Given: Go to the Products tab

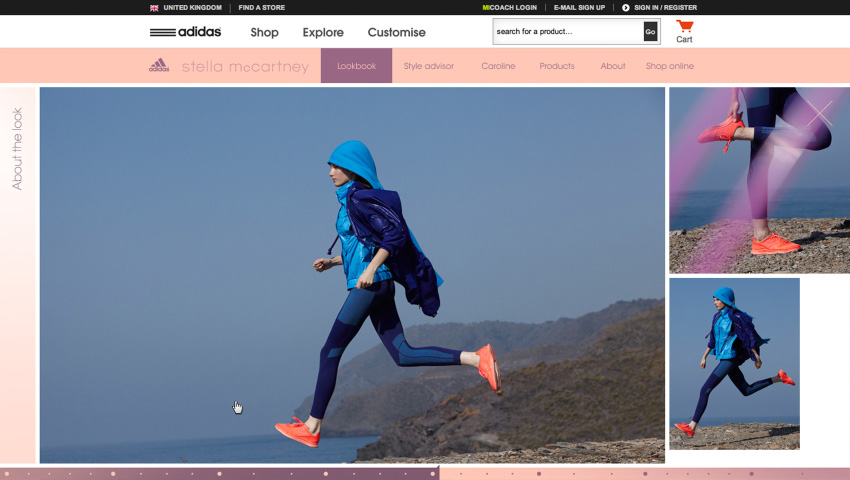Looking at the screenshot, I should click(557, 66).
